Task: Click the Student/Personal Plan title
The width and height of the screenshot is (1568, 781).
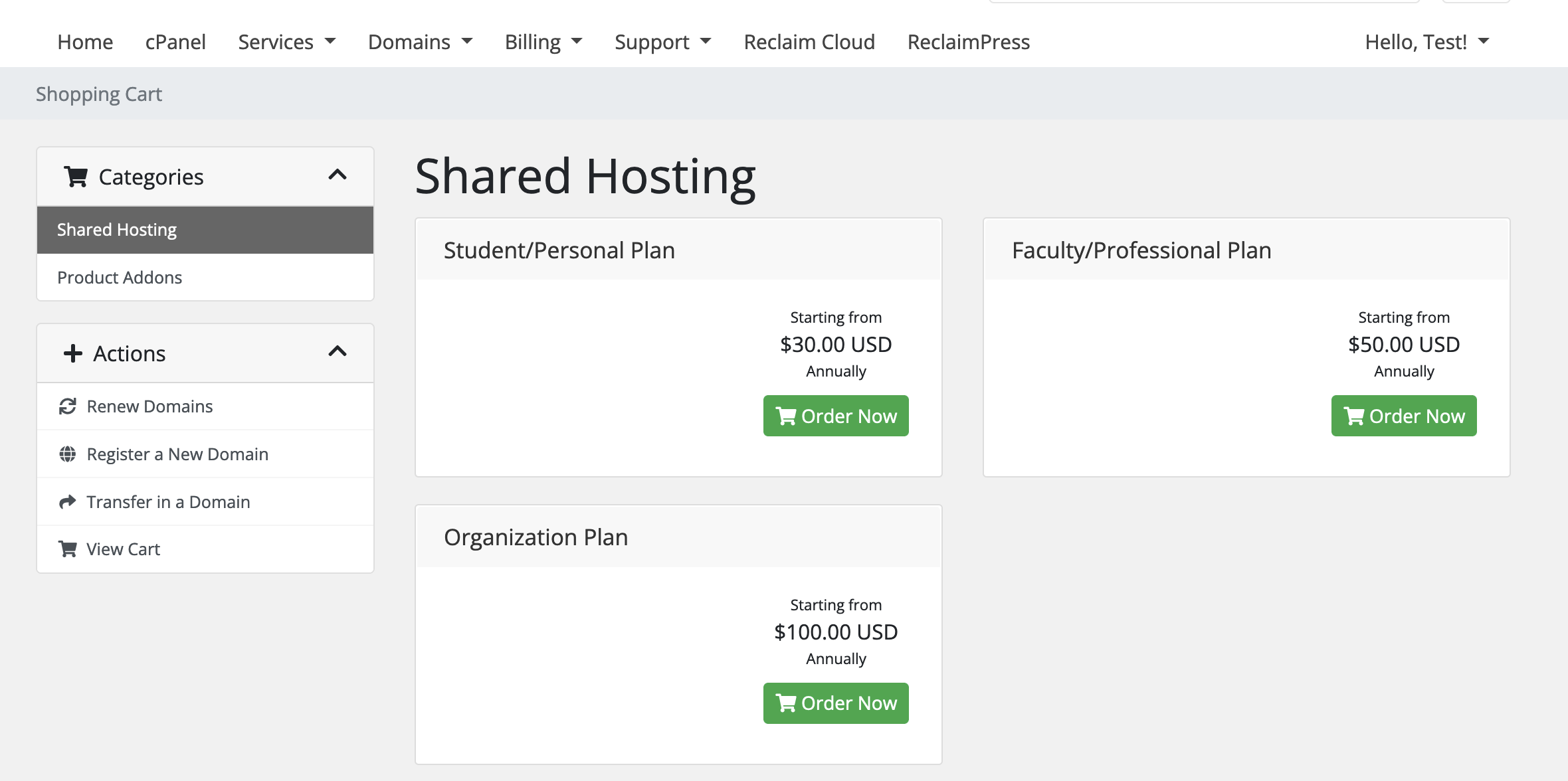Action: (559, 250)
